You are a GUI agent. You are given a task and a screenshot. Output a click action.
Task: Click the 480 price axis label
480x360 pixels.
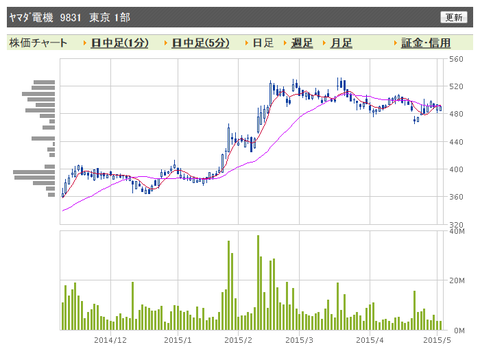pos(456,114)
